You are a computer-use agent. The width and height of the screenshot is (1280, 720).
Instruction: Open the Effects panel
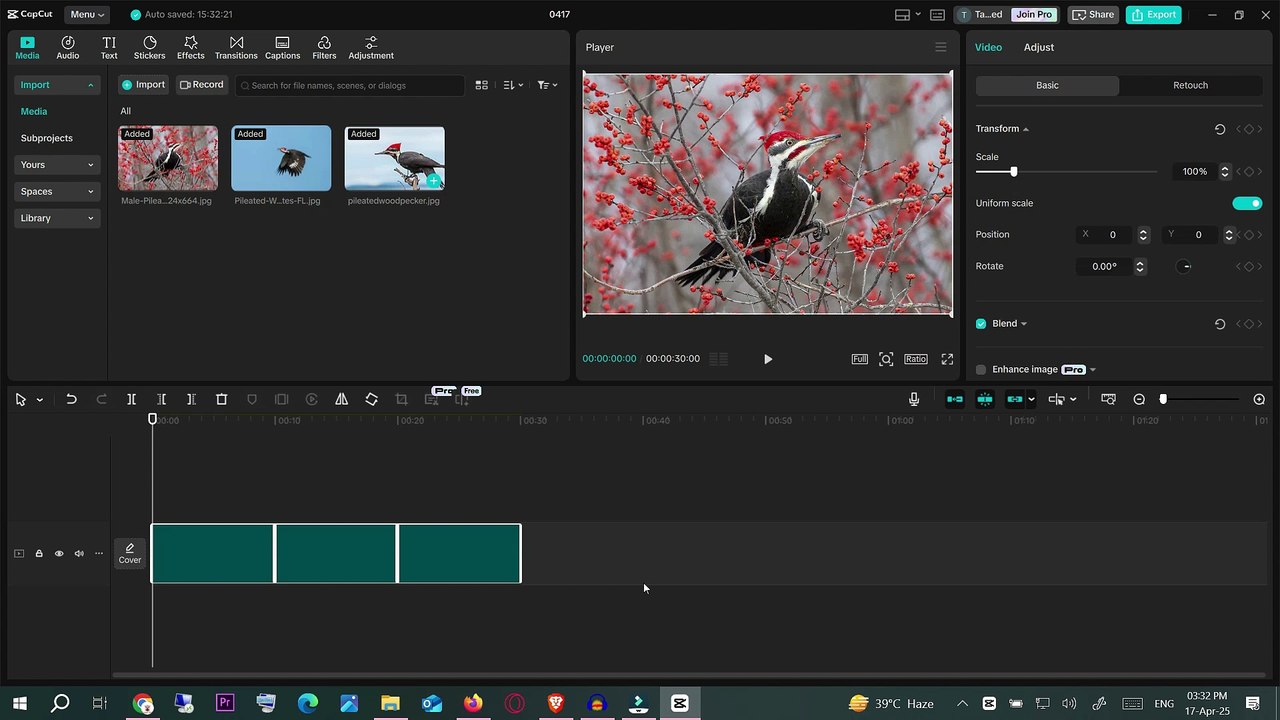tap(190, 47)
